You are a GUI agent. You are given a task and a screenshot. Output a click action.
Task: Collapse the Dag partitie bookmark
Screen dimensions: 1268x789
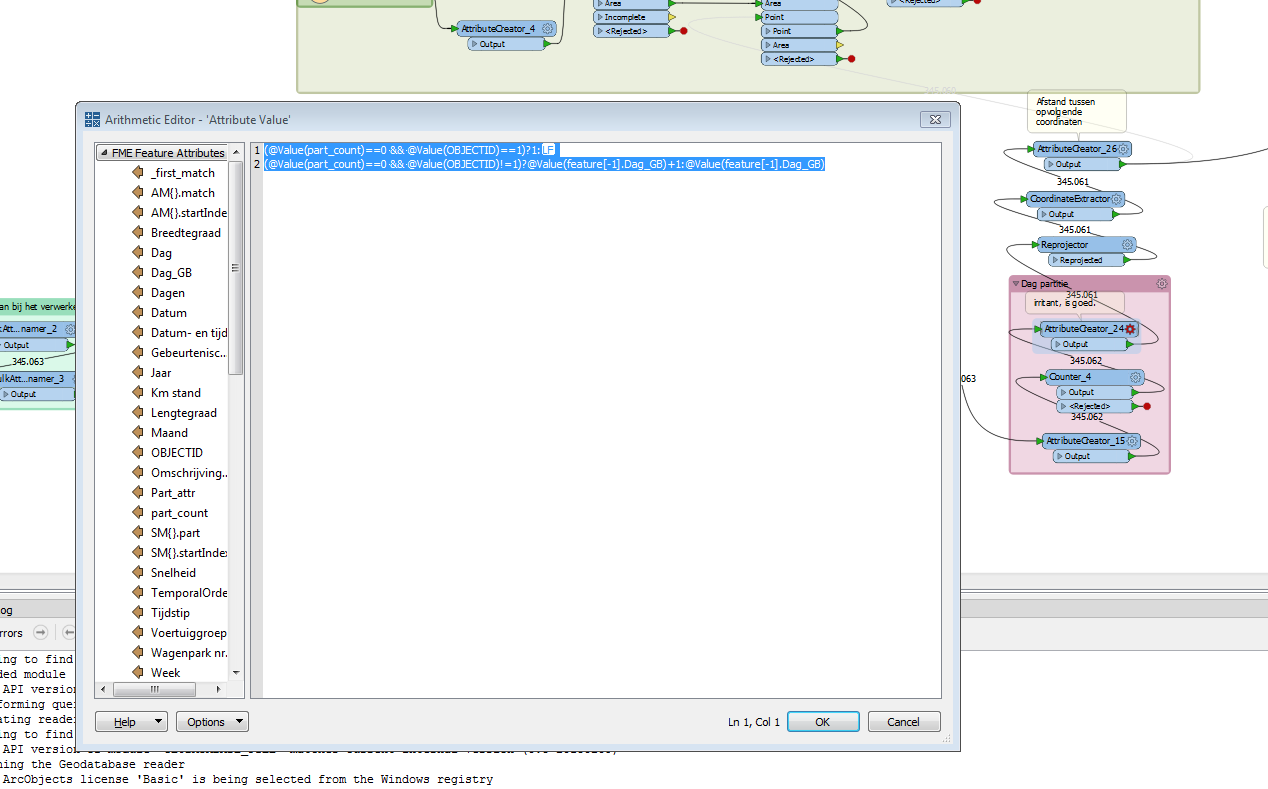pos(1016,284)
